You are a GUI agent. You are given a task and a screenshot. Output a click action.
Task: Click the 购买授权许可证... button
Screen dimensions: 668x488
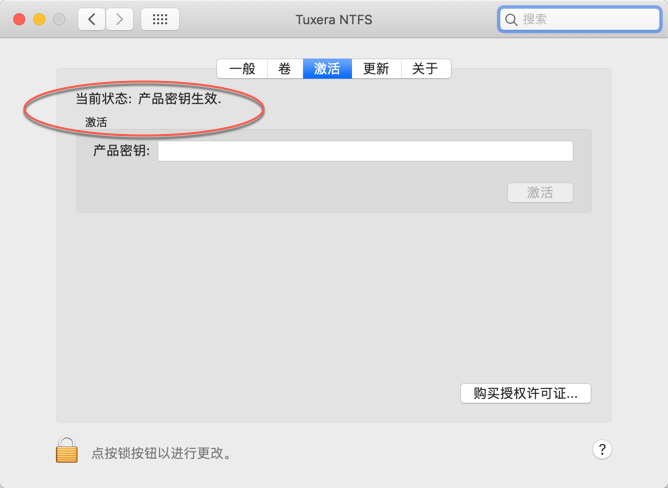click(x=525, y=393)
